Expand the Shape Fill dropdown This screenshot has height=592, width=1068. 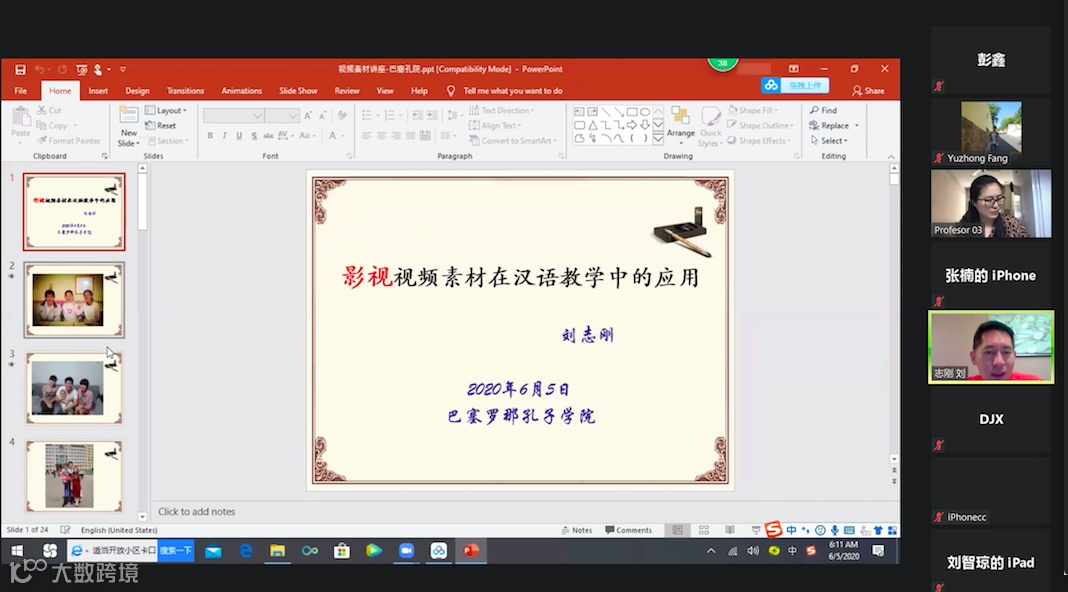[x=753, y=110]
